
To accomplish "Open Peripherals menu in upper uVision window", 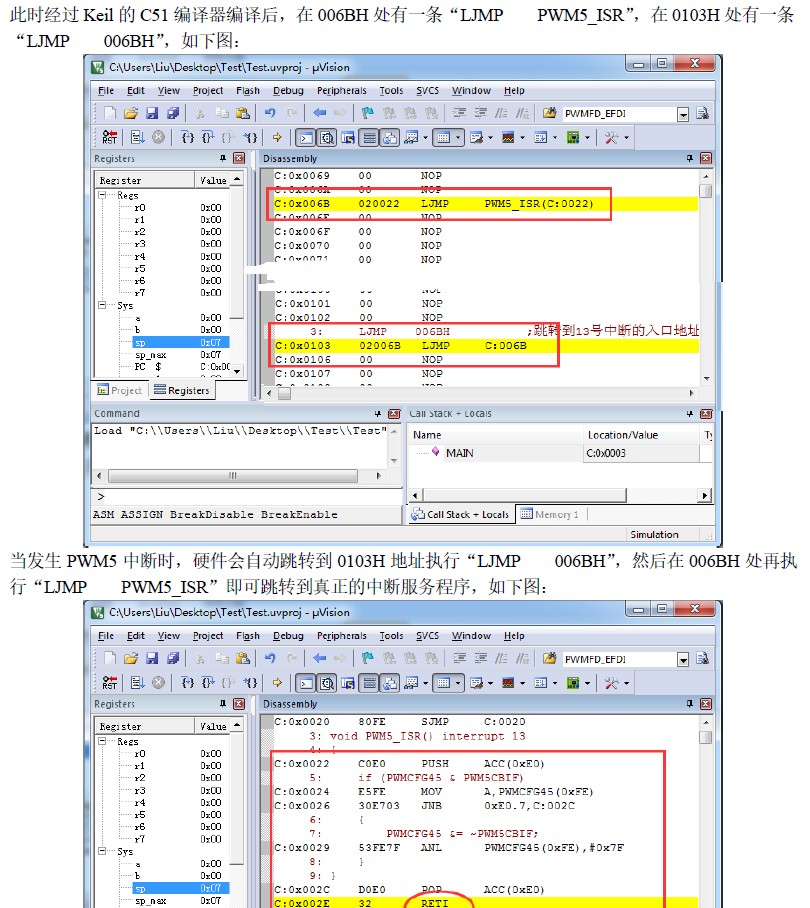I will click(342, 90).
